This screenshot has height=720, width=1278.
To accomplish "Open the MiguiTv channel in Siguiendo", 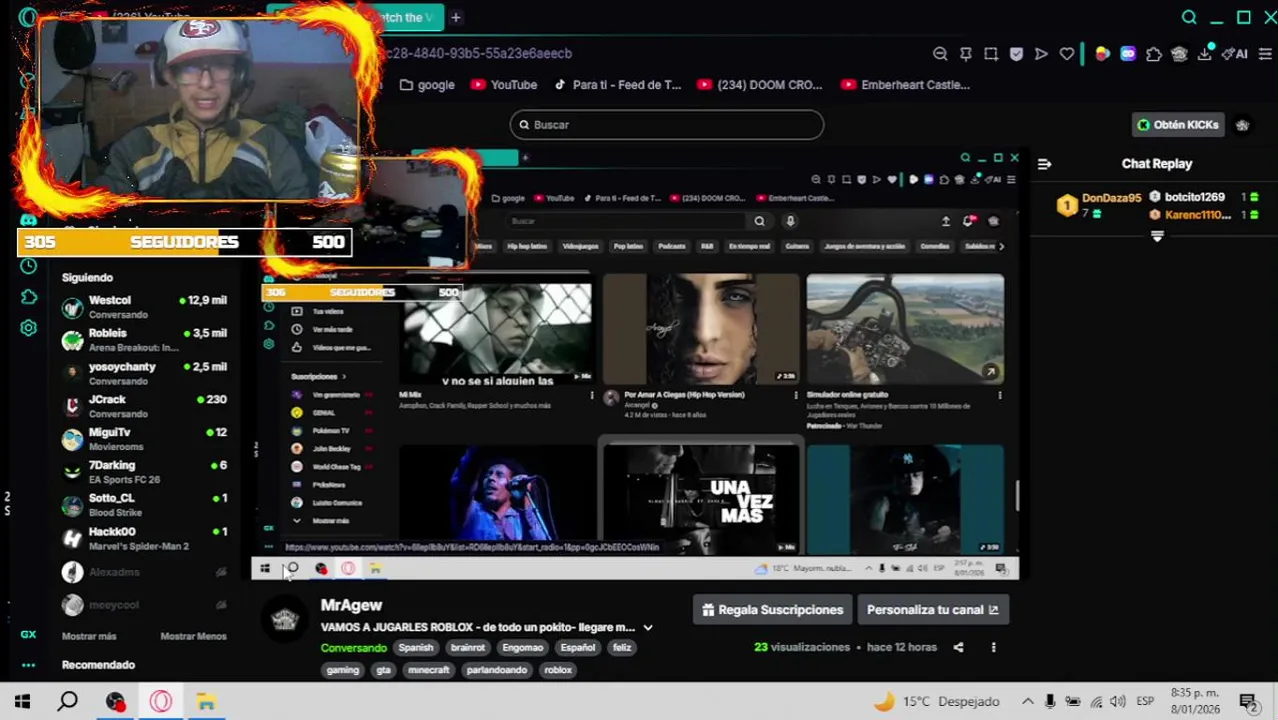I will pyautogui.click(x=144, y=439).
